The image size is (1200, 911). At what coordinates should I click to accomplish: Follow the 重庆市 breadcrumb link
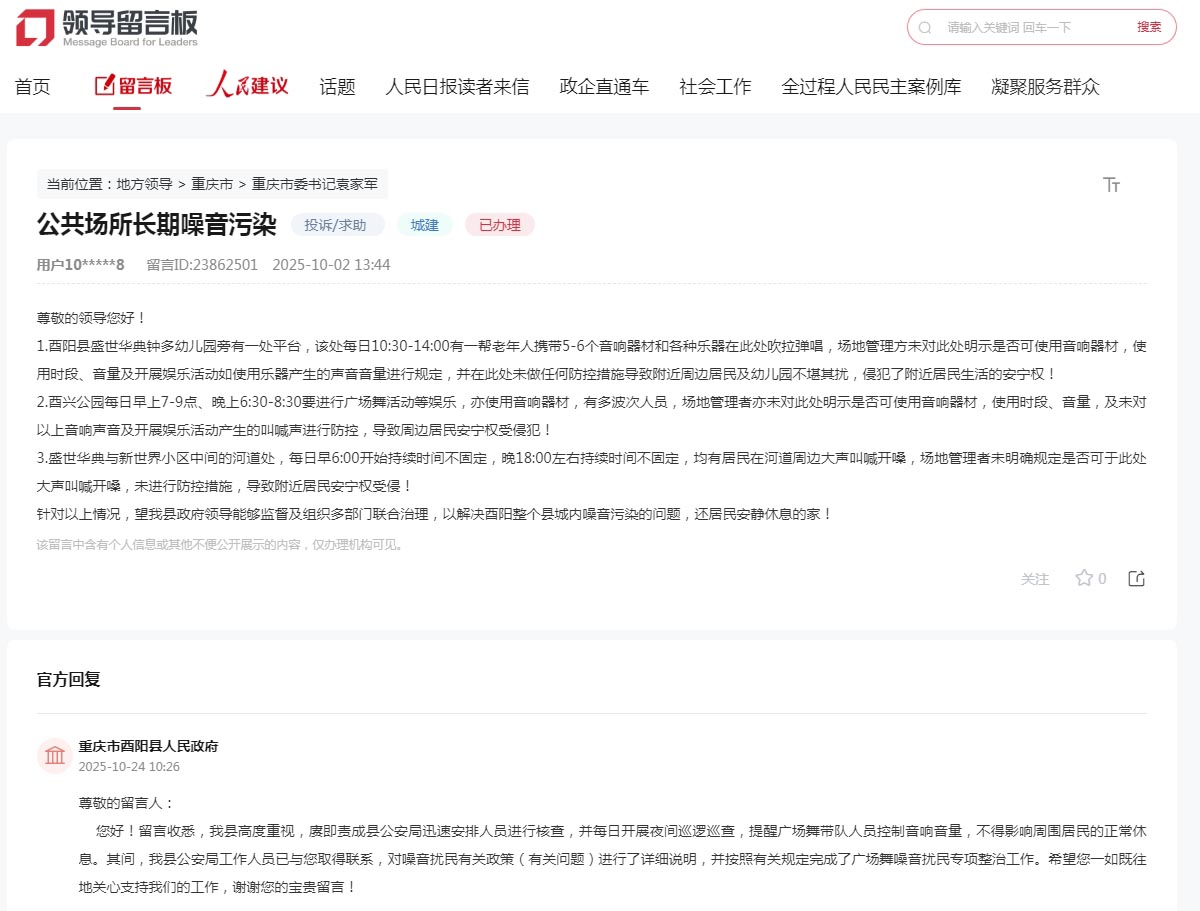tap(212, 184)
